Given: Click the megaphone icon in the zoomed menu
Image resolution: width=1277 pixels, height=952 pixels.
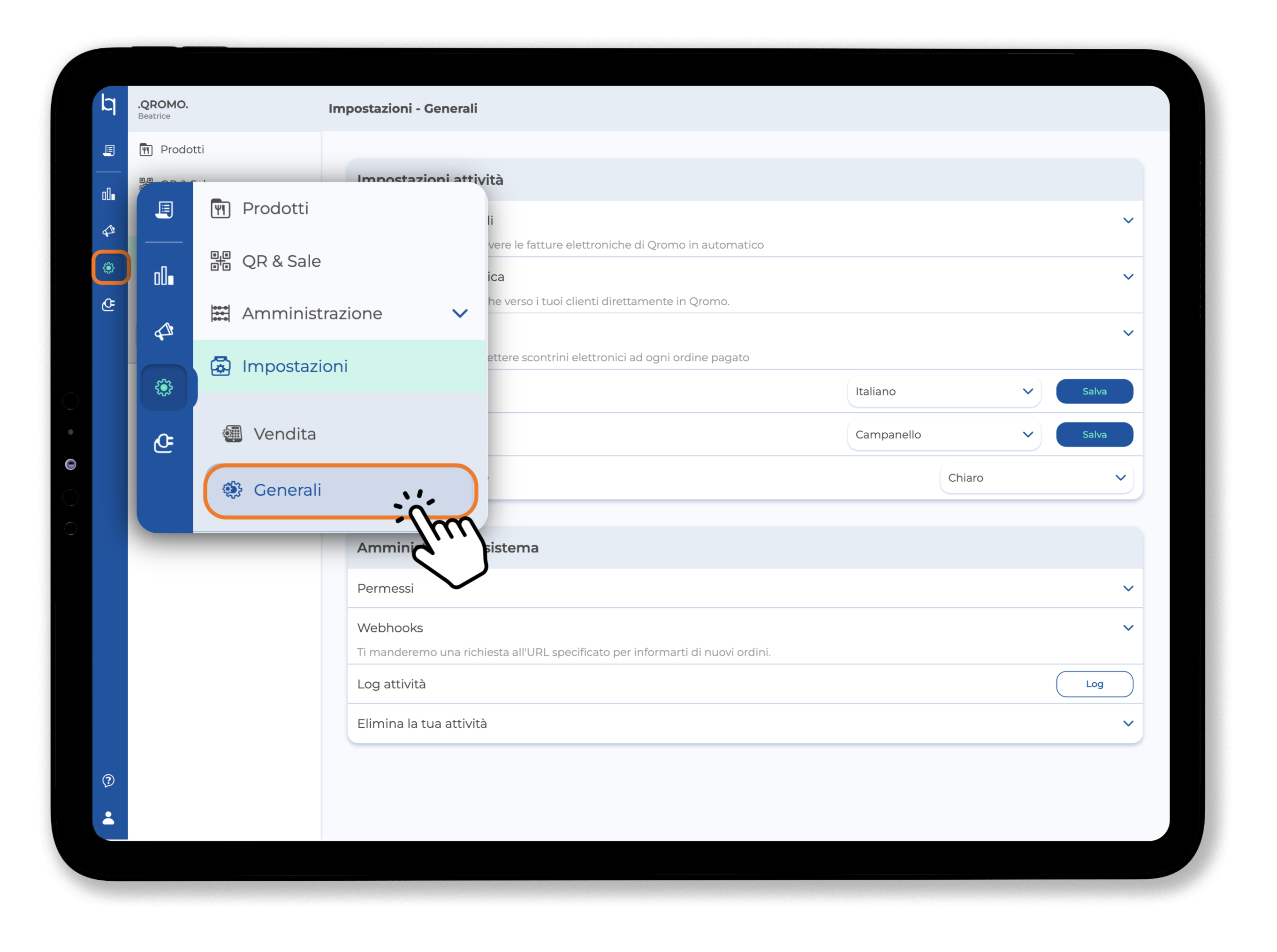Looking at the screenshot, I should pos(164,332).
